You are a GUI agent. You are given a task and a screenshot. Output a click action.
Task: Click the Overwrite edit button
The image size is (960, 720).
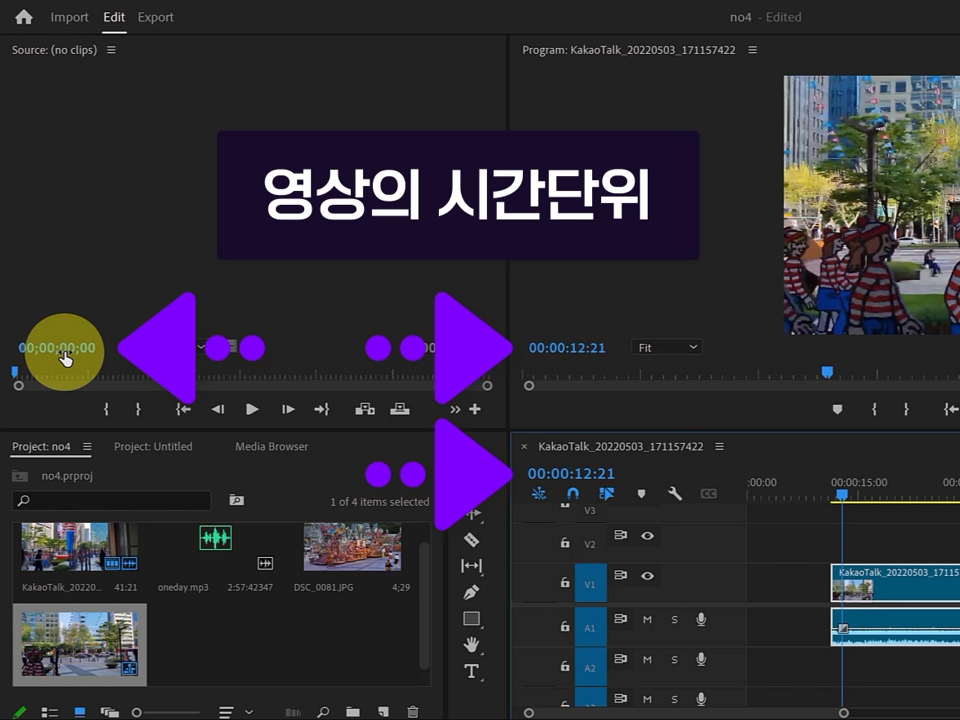pyautogui.click(x=400, y=409)
